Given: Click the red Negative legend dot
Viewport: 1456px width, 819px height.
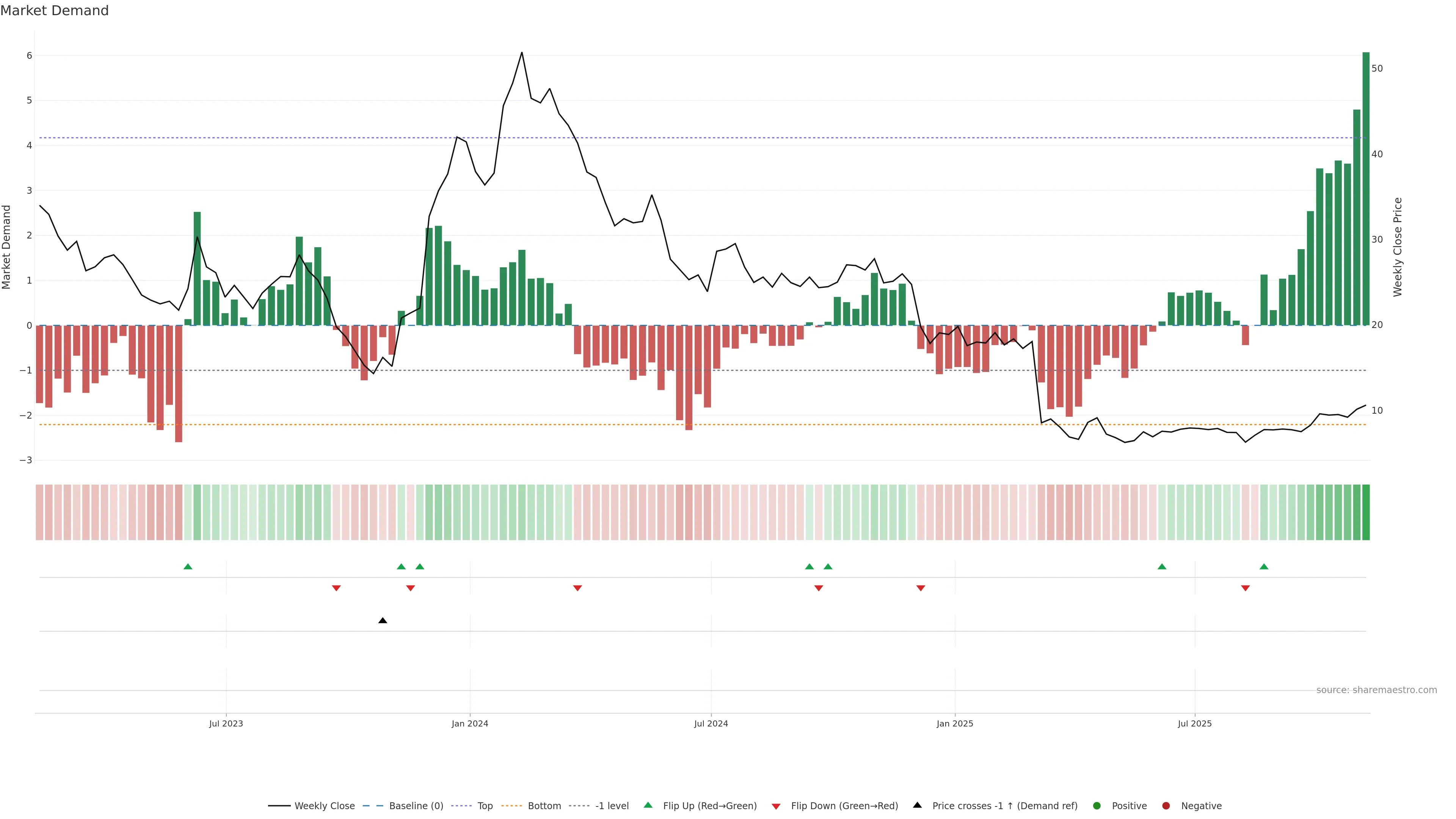Looking at the screenshot, I should pyautogui.click(x=1166, y=805).
